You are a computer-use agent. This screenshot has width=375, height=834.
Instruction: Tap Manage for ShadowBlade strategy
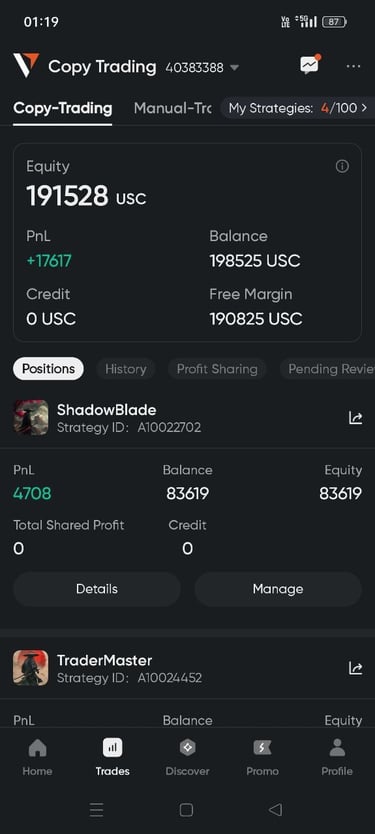[278, 589]
